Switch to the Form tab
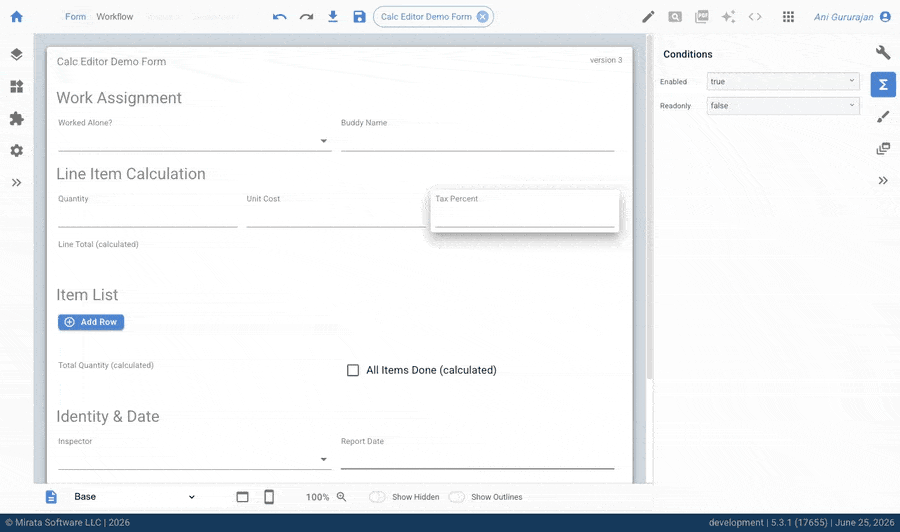The width and height of the screenshot is (900, 532). (75, 17)
